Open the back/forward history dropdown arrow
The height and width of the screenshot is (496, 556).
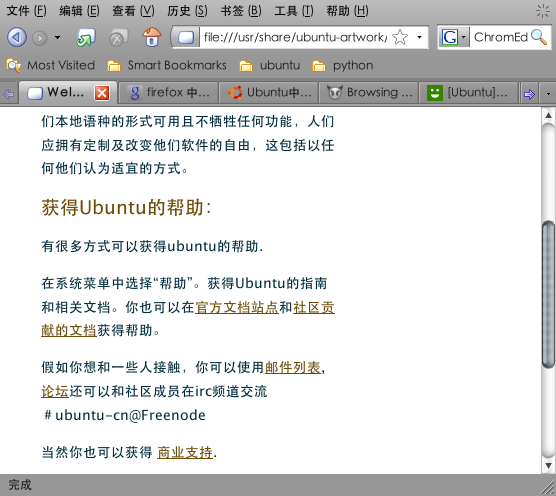(x=57, y=37)
